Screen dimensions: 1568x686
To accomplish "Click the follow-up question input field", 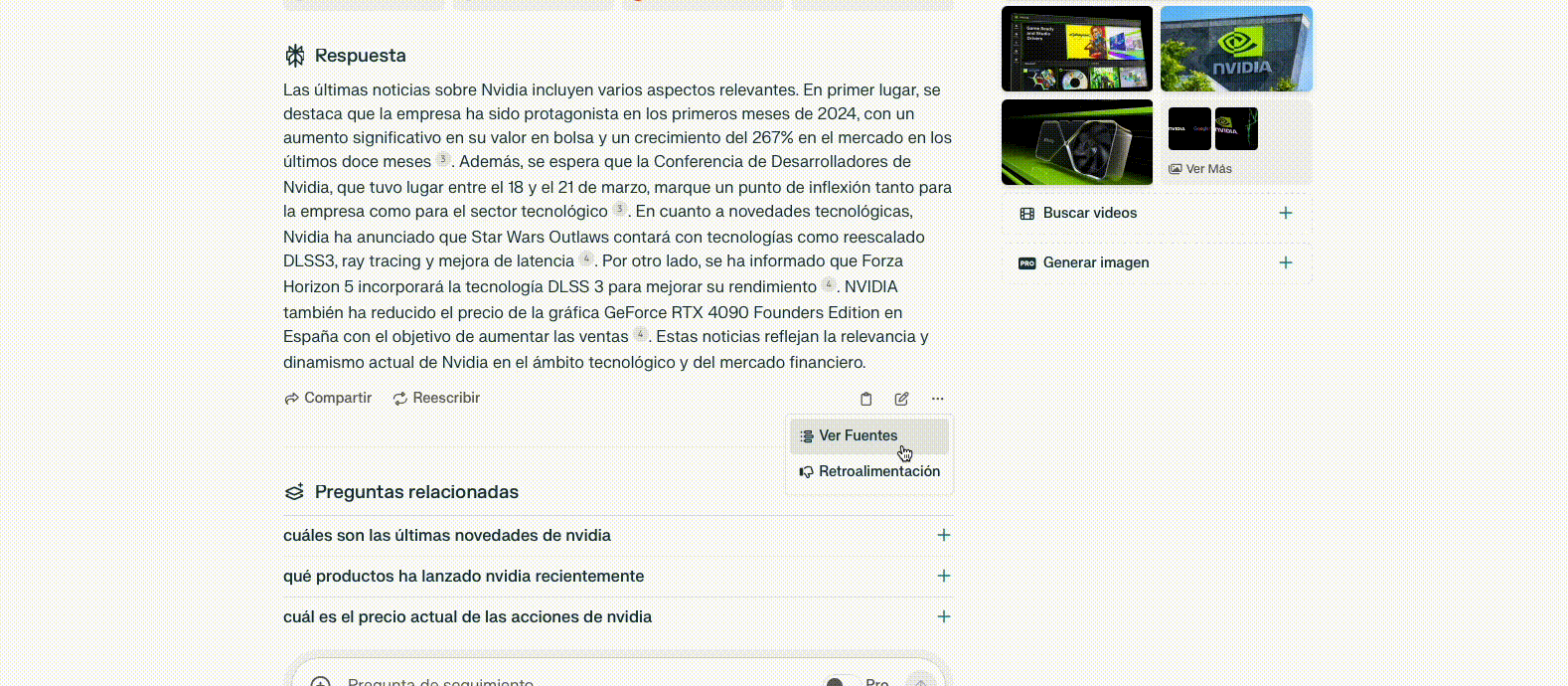I will tap(576, 682).
